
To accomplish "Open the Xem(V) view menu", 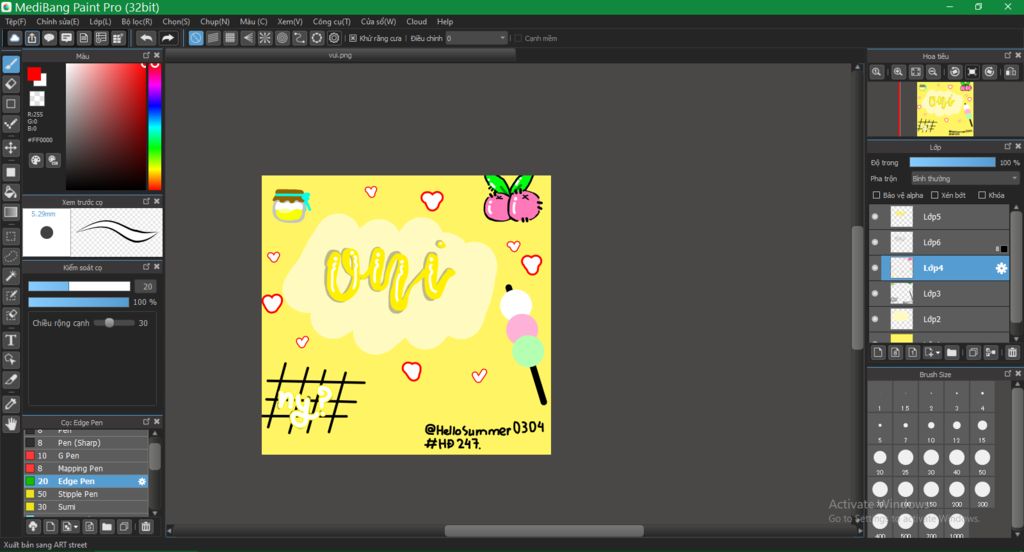I will coord(290,22).
